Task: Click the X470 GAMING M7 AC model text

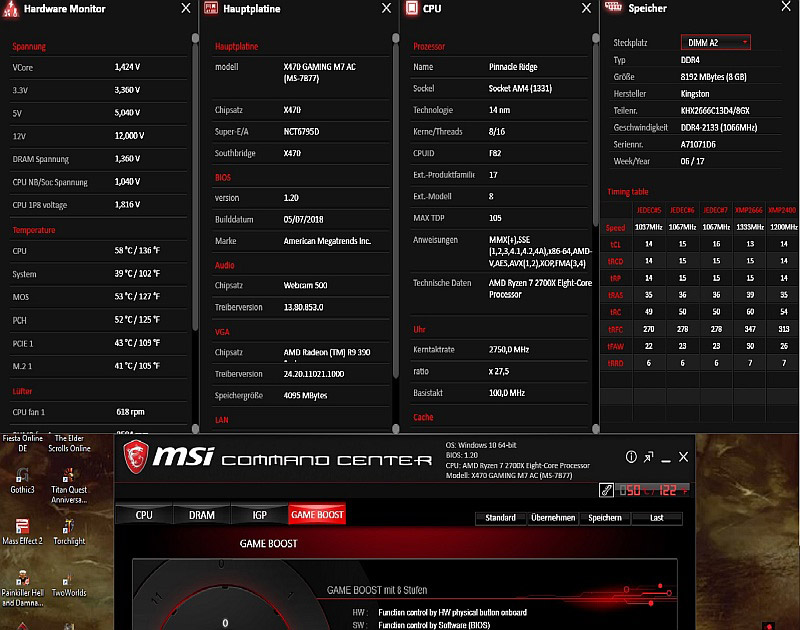Action: point(319,72)
